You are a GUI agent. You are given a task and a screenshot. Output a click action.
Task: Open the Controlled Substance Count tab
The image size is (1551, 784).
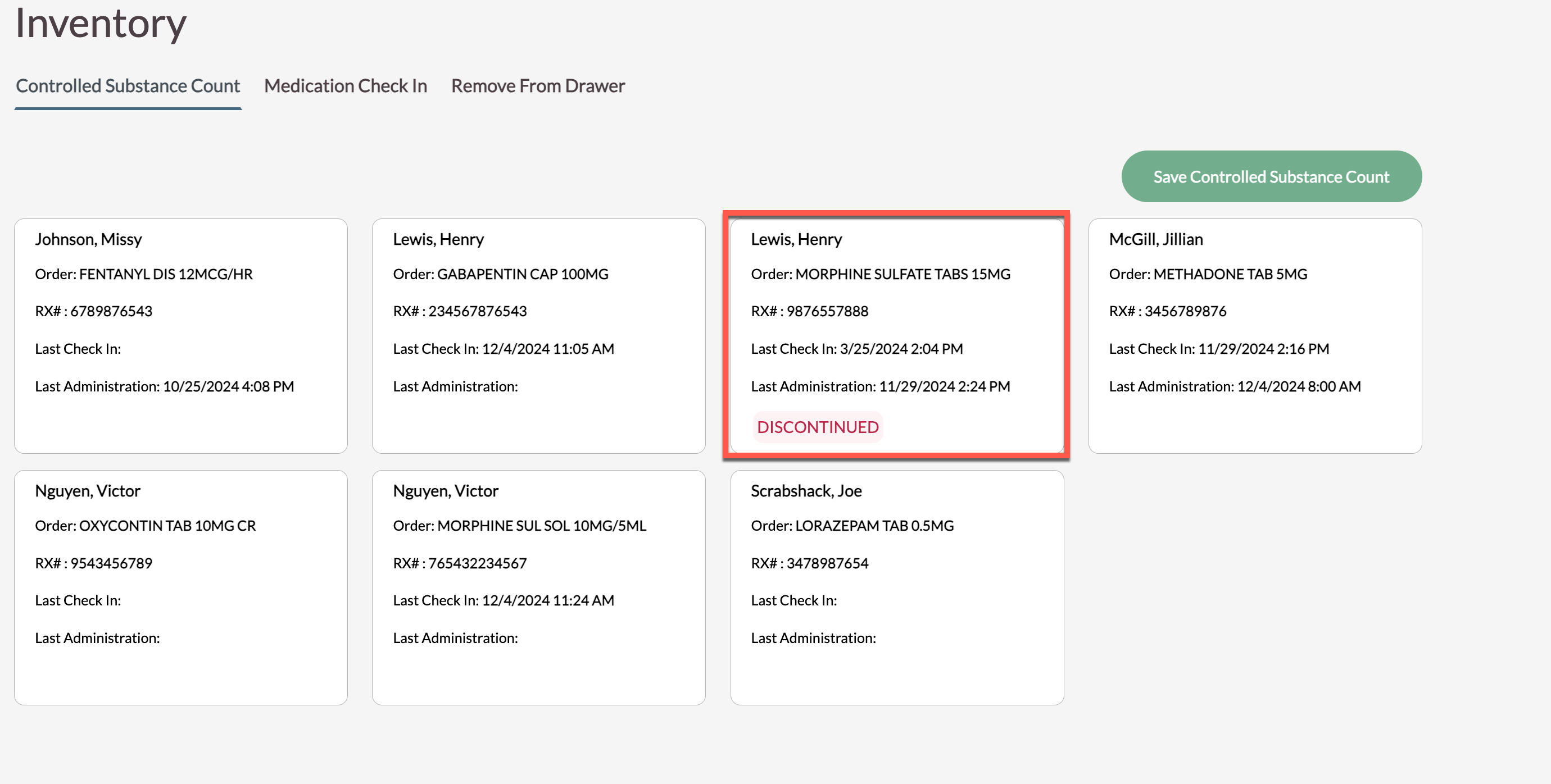click(128, 86)
